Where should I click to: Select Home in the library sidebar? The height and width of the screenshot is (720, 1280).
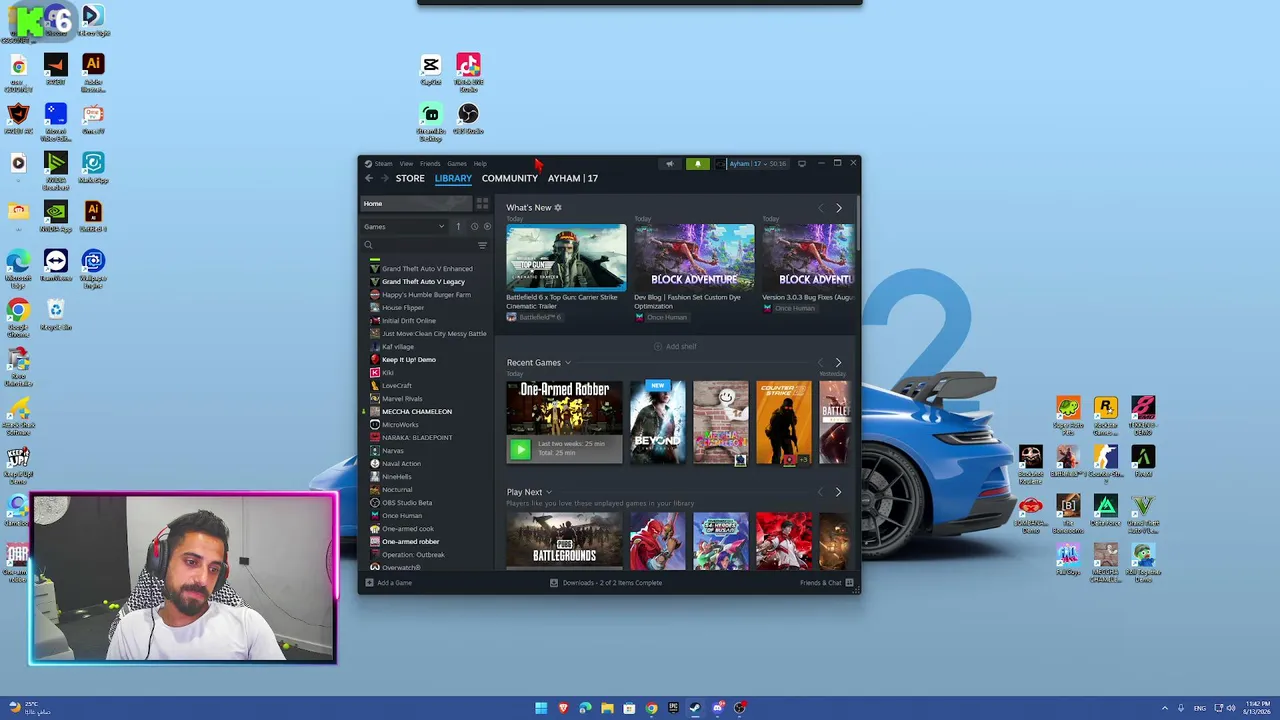point(416,203)
